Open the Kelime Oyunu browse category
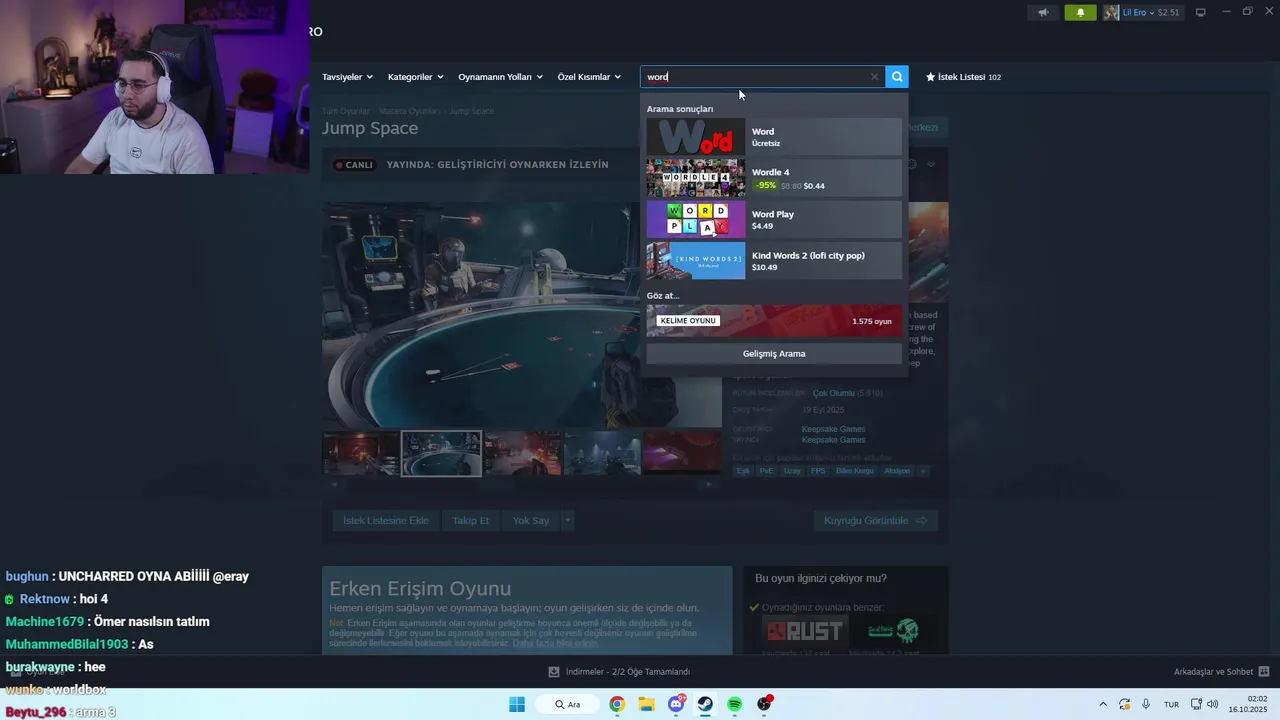 coord(774,321)
